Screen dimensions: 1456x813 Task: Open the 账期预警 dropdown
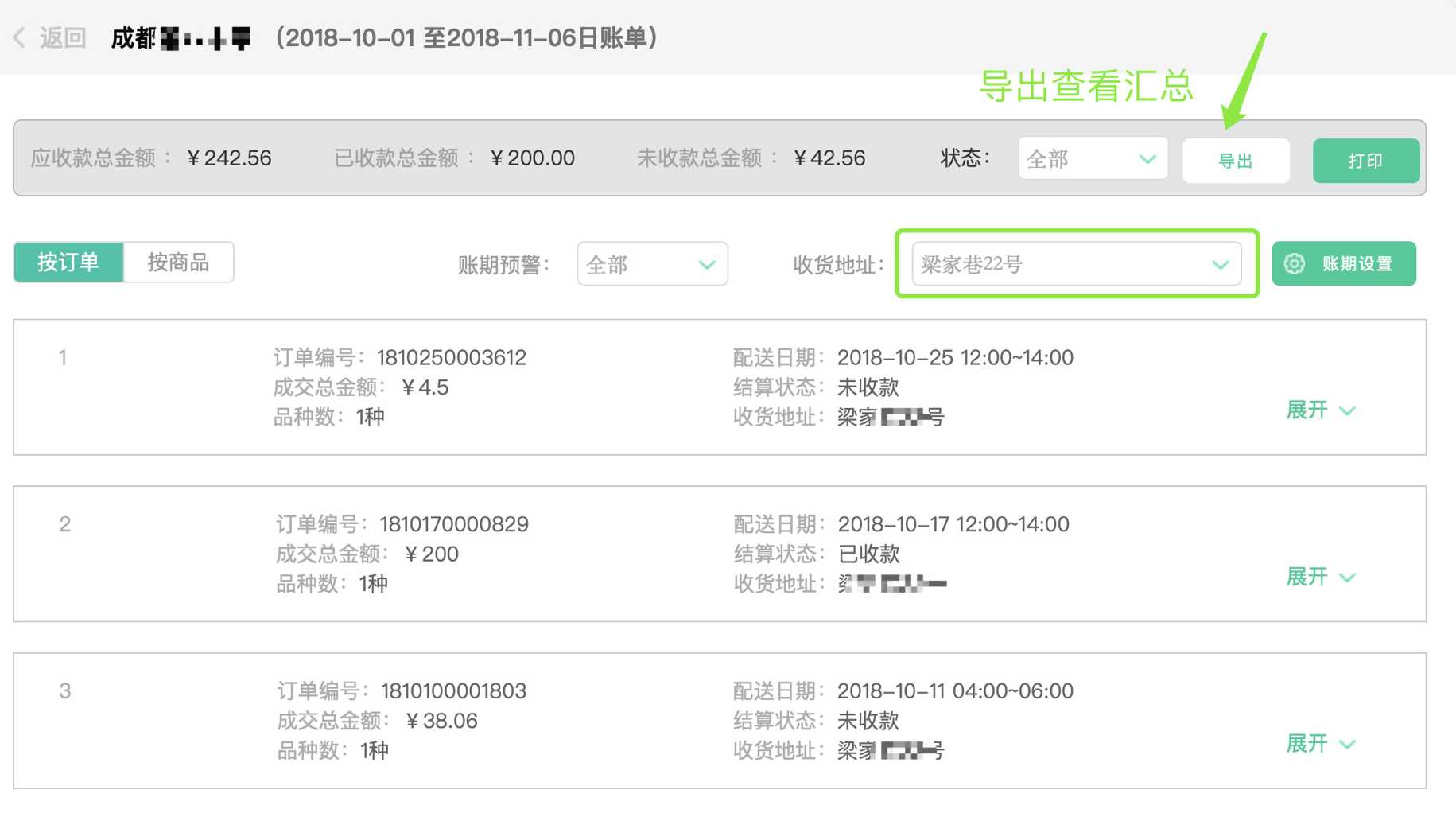[651, 265]
